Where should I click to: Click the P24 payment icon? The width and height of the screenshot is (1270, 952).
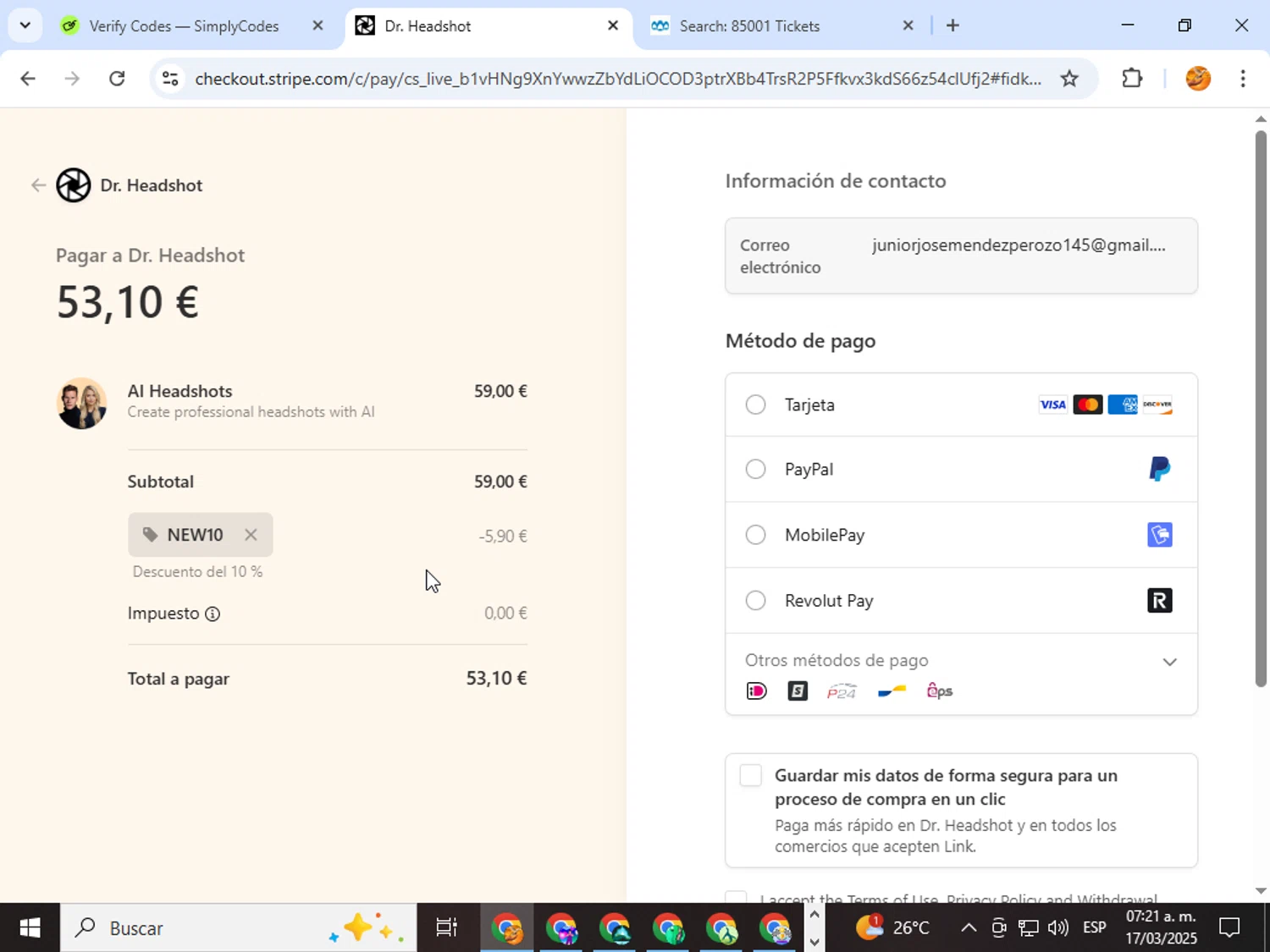pos(842,691)
